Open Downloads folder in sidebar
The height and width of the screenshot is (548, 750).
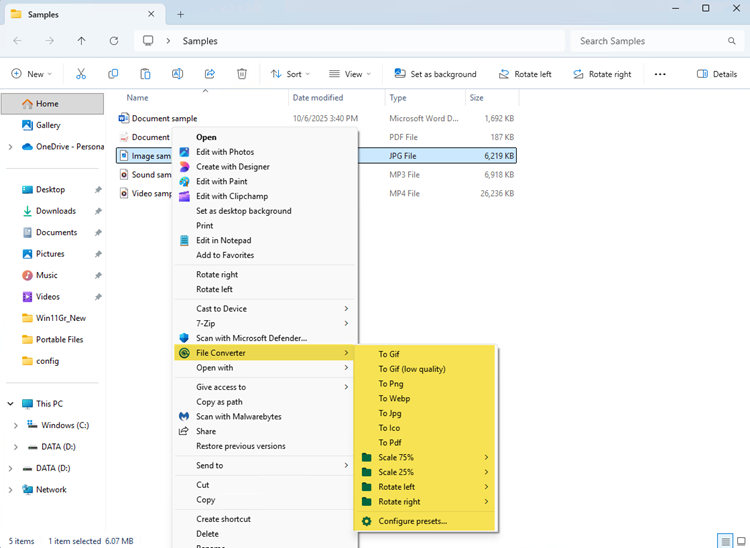pos(56,211)
